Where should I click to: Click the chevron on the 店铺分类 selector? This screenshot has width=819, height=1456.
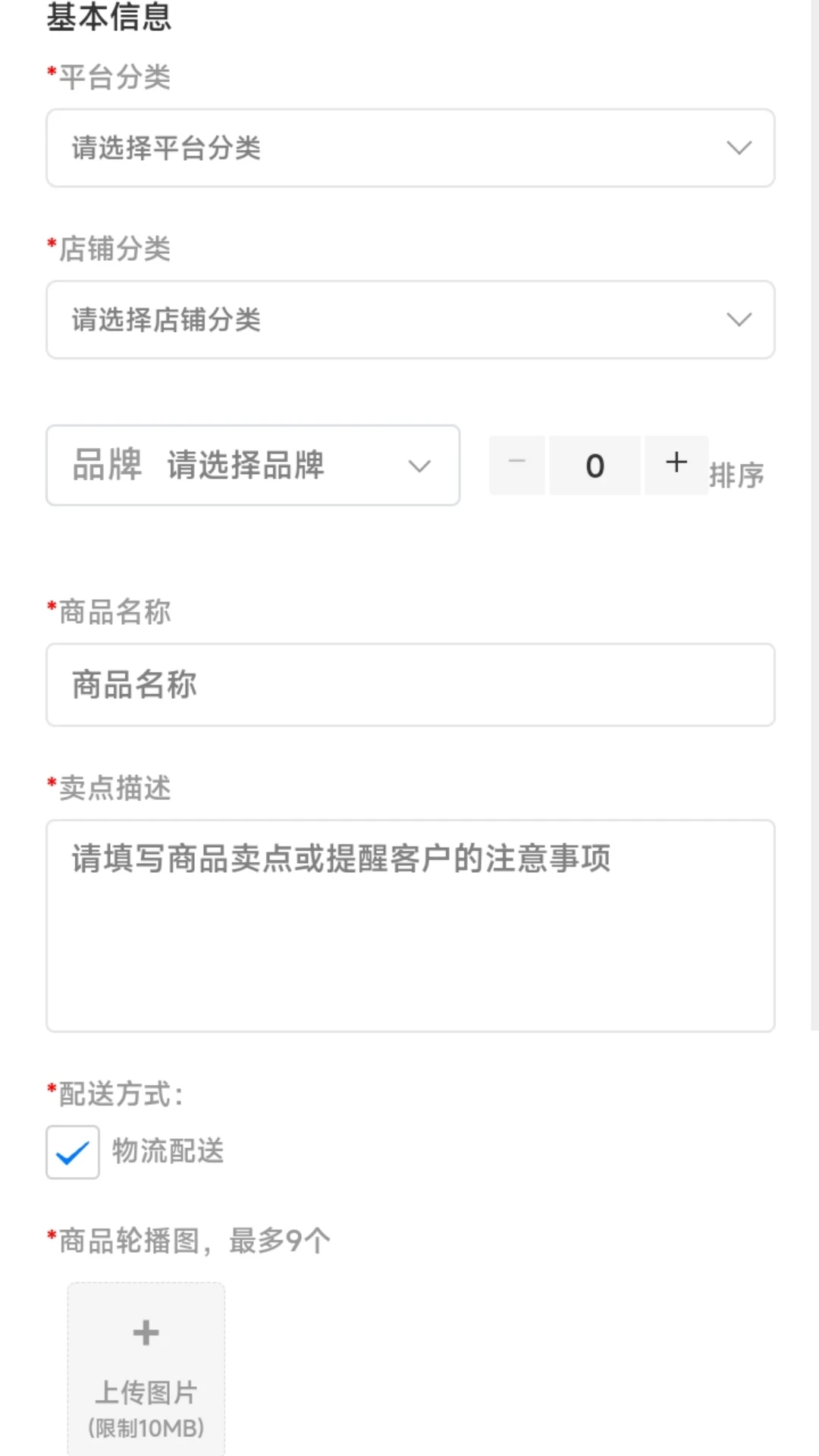pyautogui.click(x=737, y=319)
